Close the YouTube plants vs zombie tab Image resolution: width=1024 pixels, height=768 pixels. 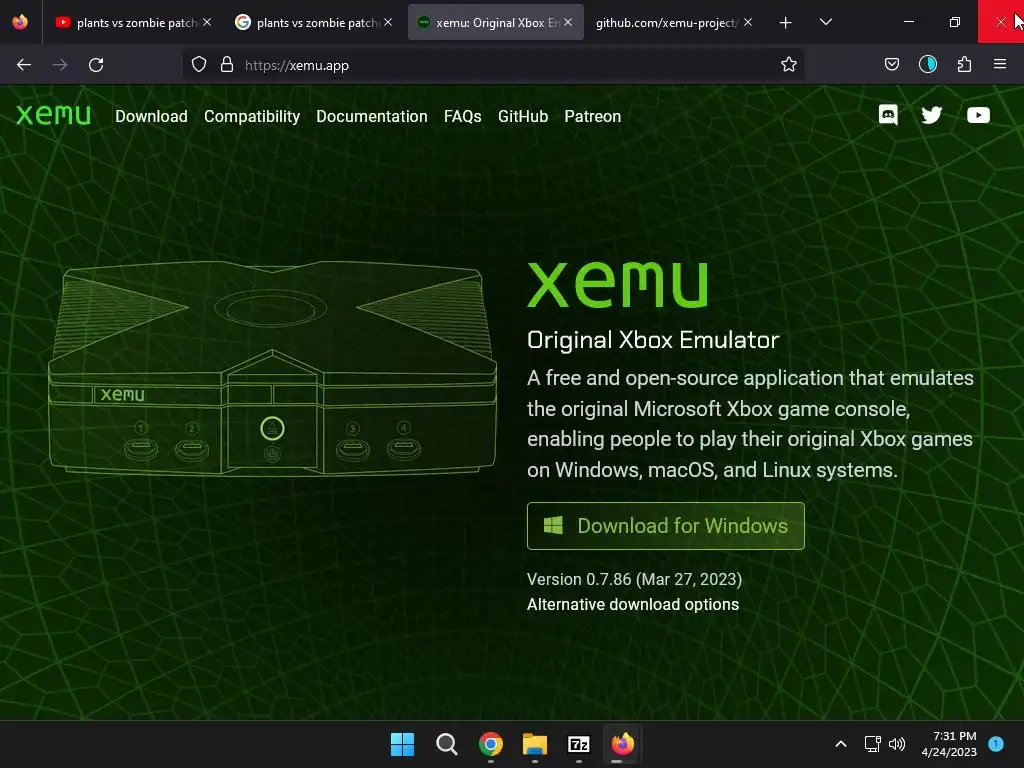click(x=207, y=22)
